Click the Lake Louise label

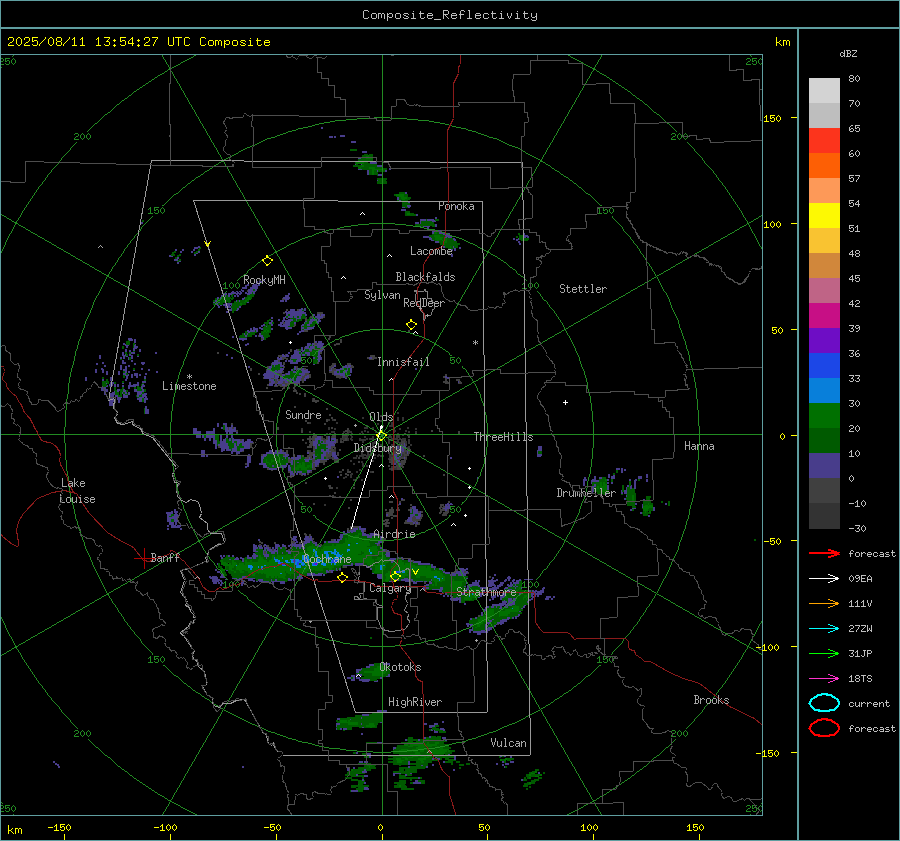77,491
